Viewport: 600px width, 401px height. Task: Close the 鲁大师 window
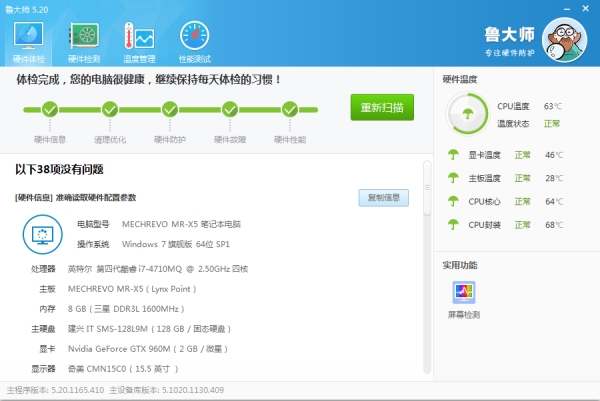[x=585, y=8]
